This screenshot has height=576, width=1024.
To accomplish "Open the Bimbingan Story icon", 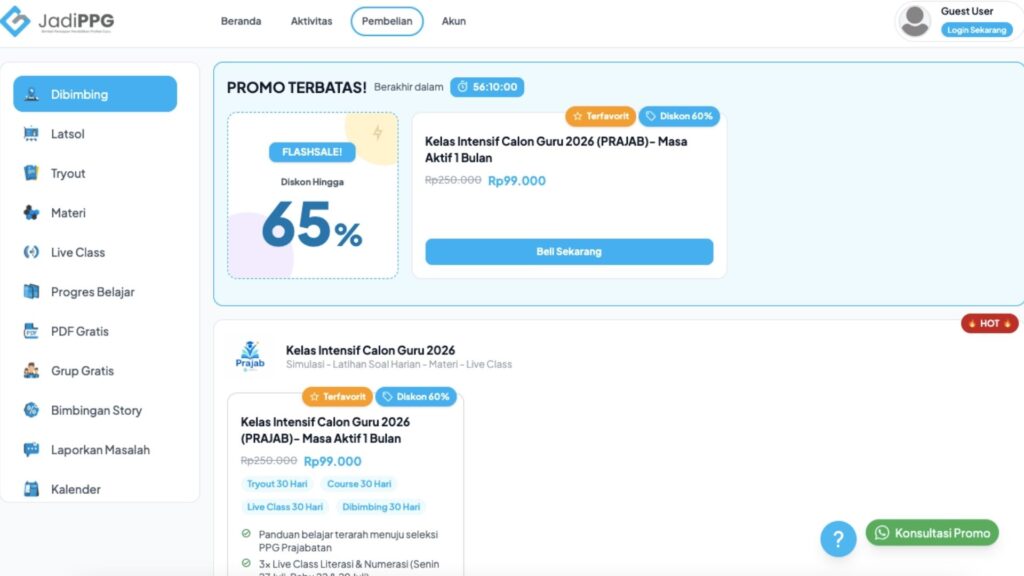I will click(x=31, y=410).
